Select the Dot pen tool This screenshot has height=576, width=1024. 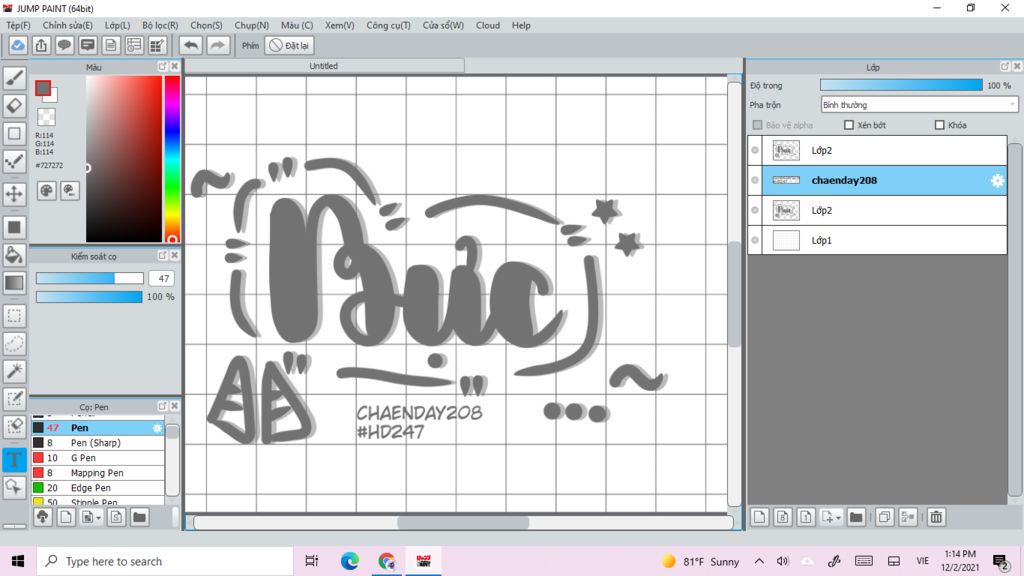coord(14,162)
